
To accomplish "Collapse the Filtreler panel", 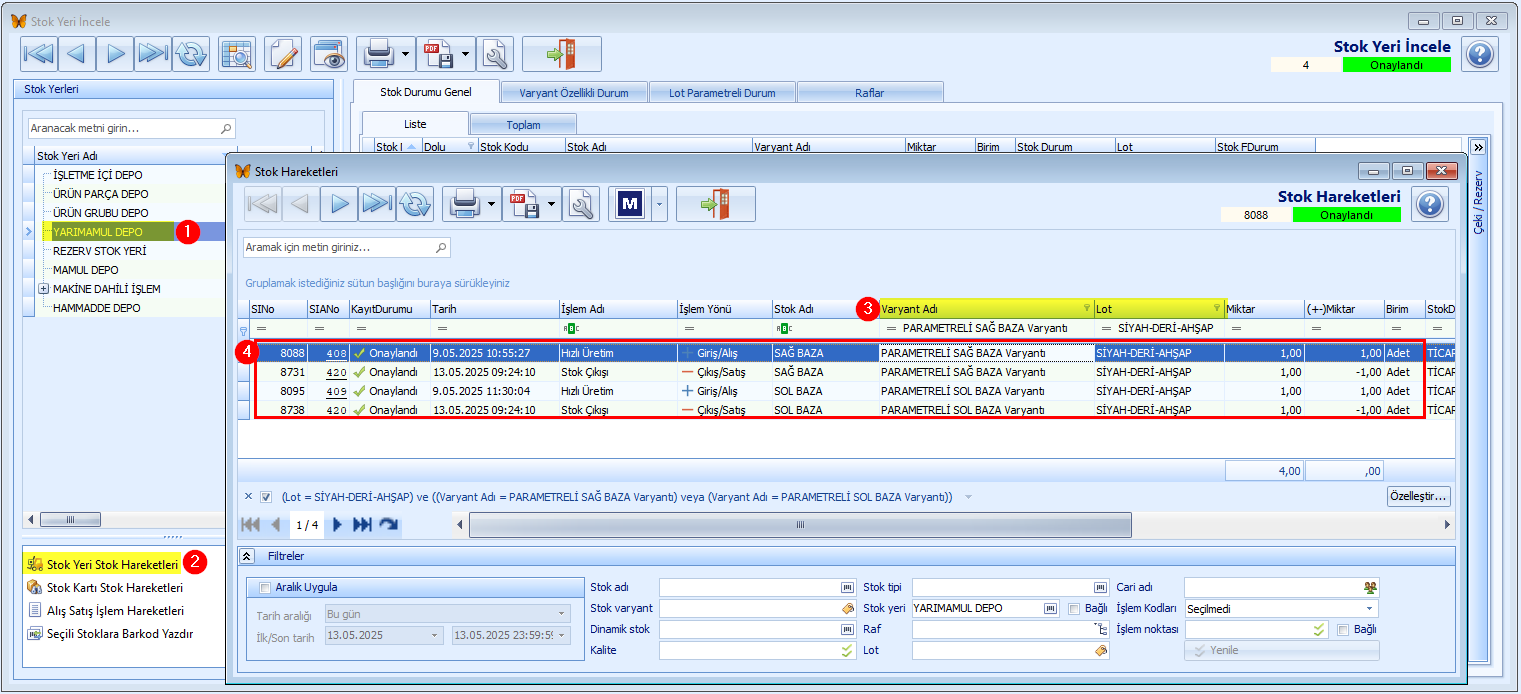I will [x=246, y=556].
